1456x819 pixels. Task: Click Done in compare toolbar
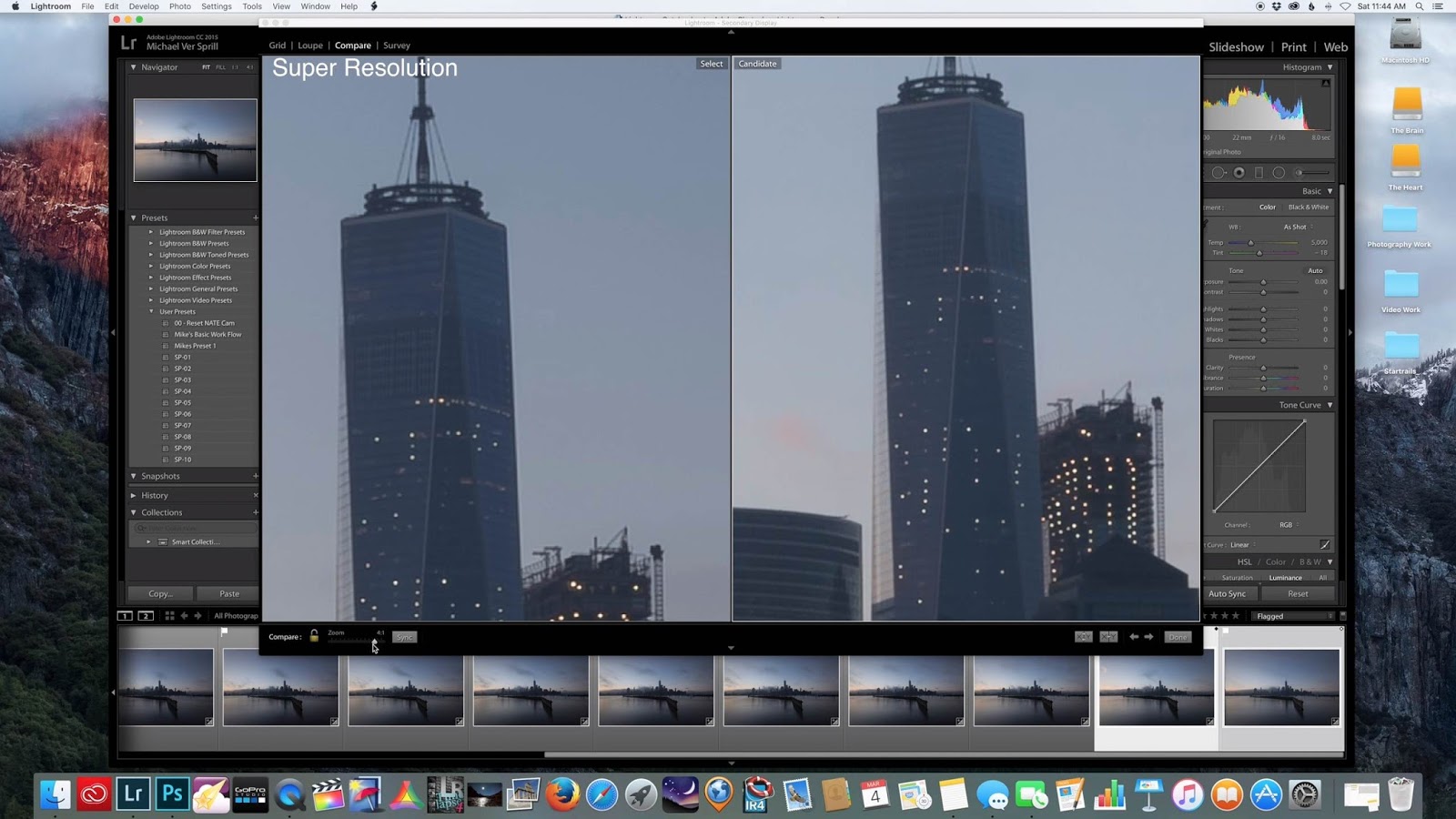click(1178, 637)
